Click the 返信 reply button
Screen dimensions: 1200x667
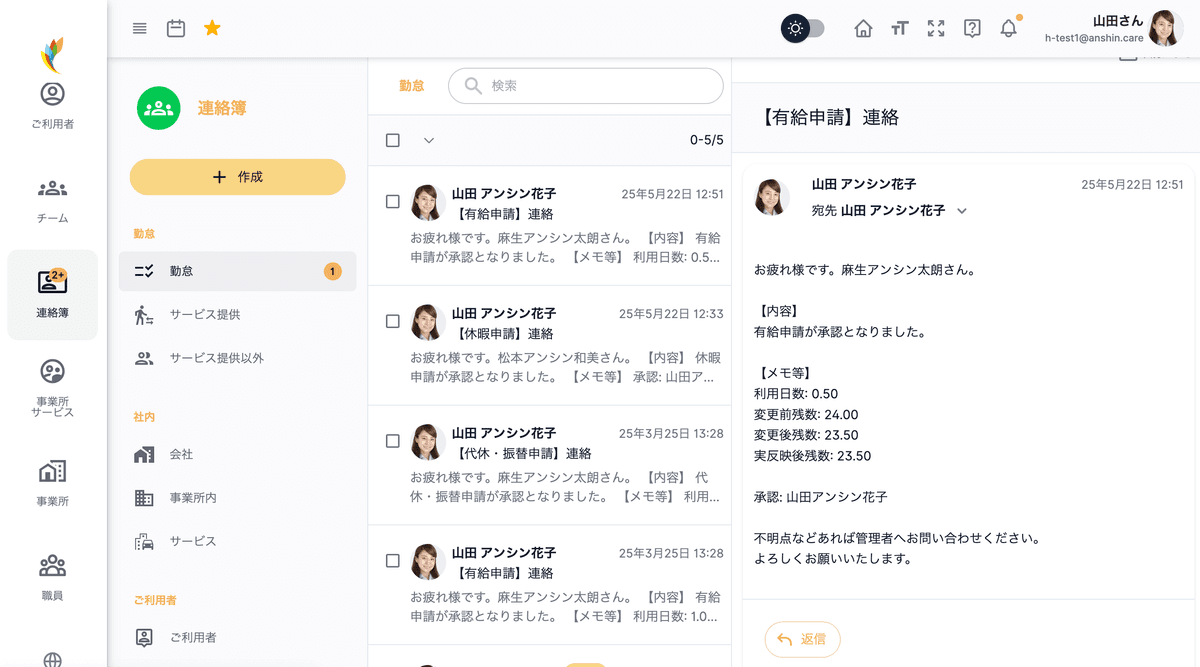[x=802, y=639]
